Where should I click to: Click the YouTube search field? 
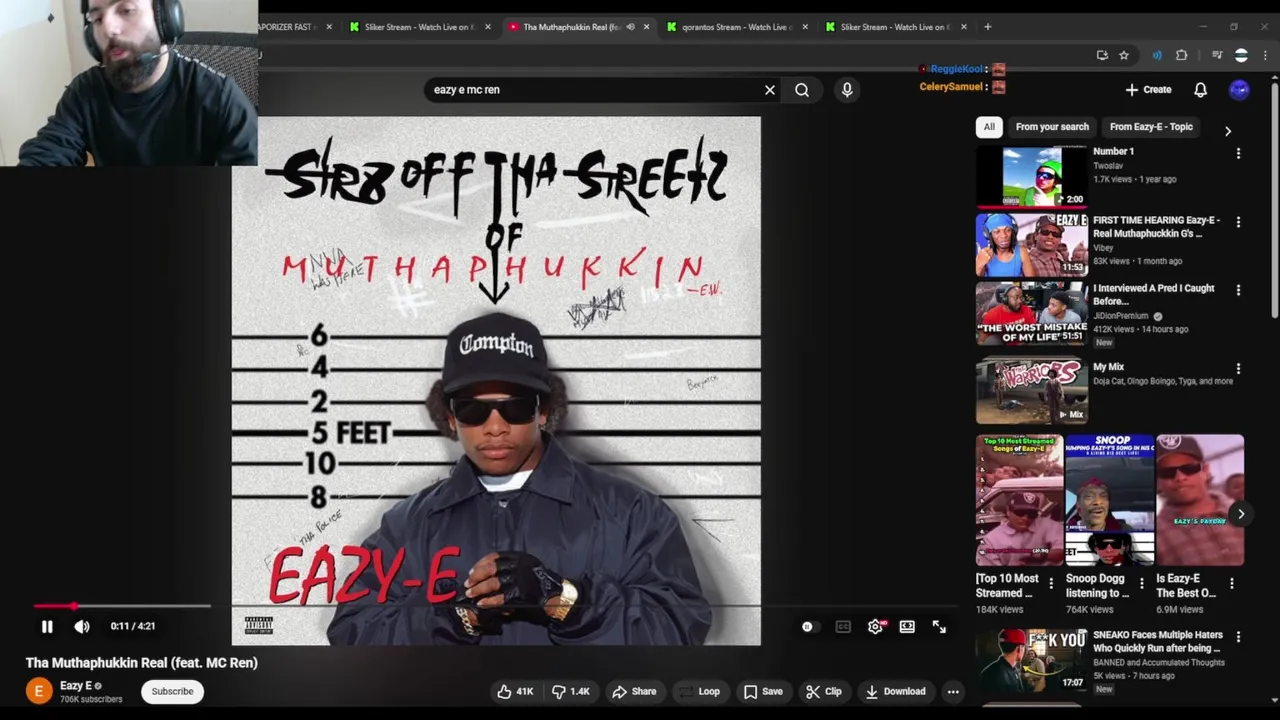(x=590, y=90)
